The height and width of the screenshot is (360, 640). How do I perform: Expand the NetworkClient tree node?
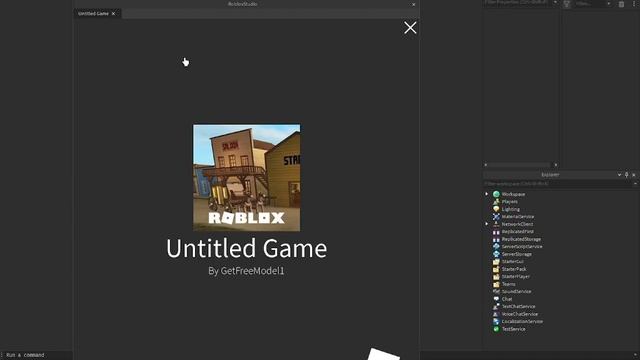click(x=487, y=224)
